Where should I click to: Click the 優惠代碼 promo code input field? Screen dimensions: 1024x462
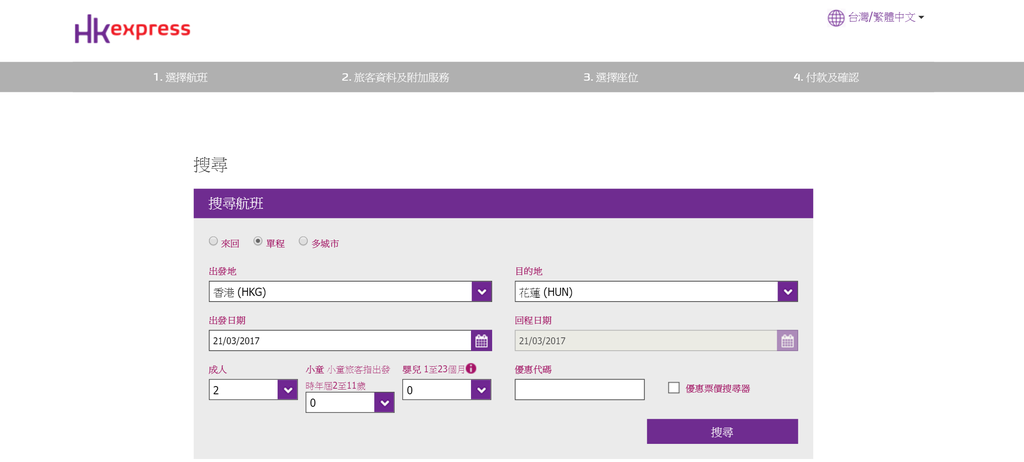tap(579, 390)
